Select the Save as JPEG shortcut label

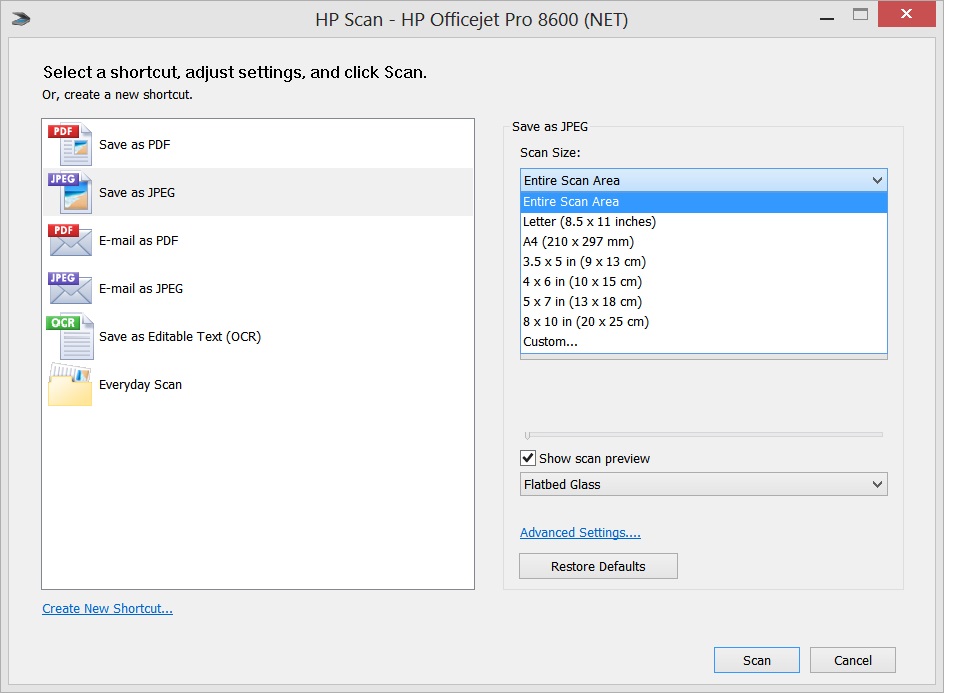point(137,193)
